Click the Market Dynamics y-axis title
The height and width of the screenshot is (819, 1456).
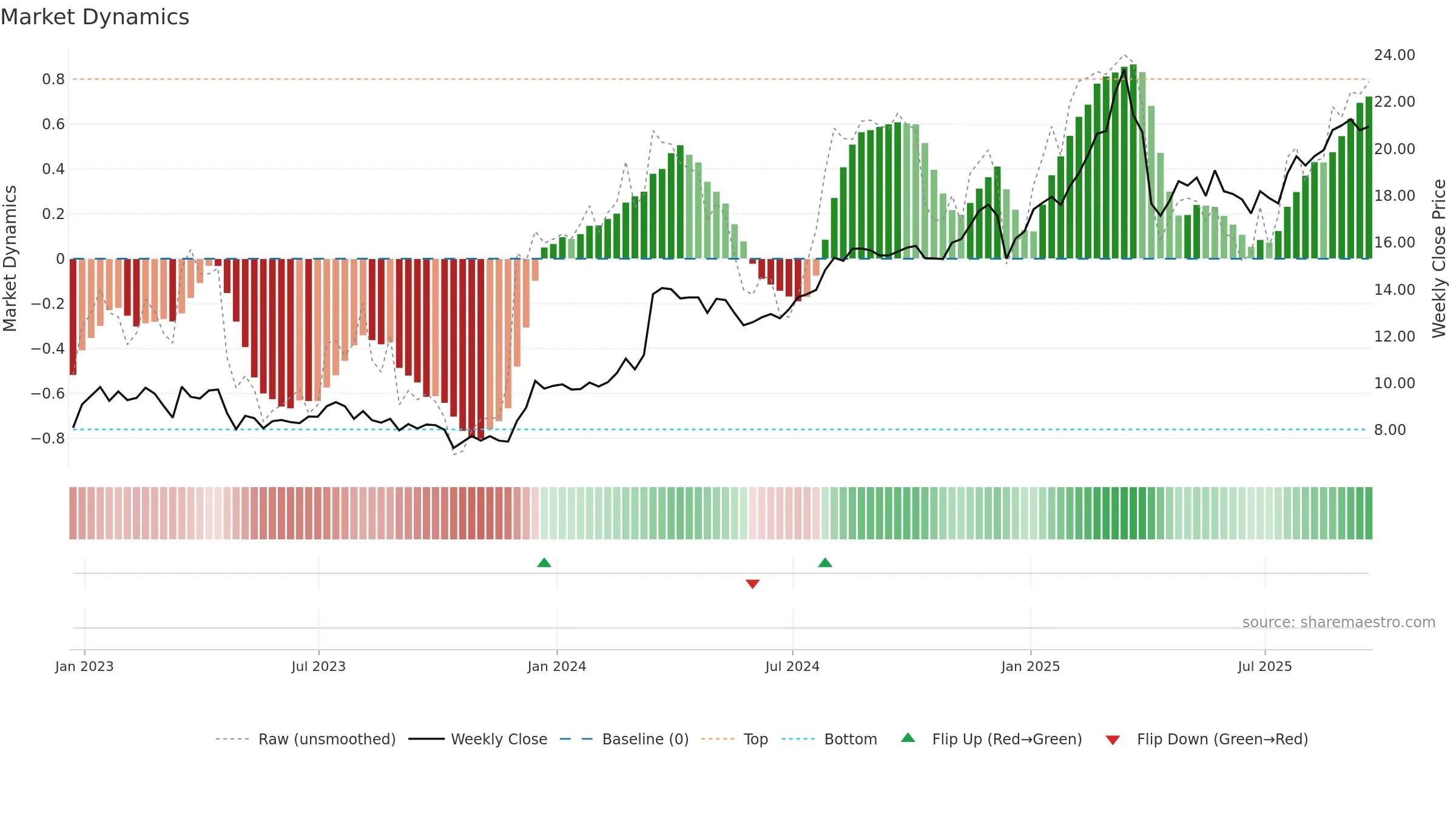[10, 258]
